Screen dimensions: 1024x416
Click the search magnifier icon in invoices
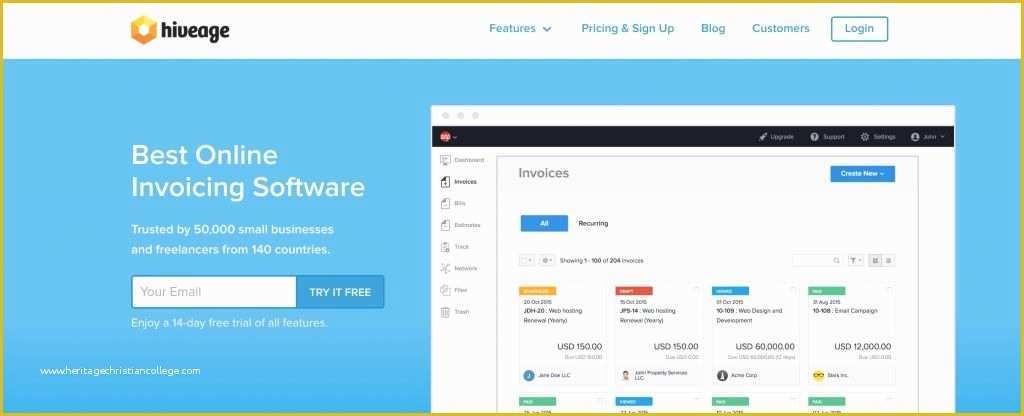[837, 261]
